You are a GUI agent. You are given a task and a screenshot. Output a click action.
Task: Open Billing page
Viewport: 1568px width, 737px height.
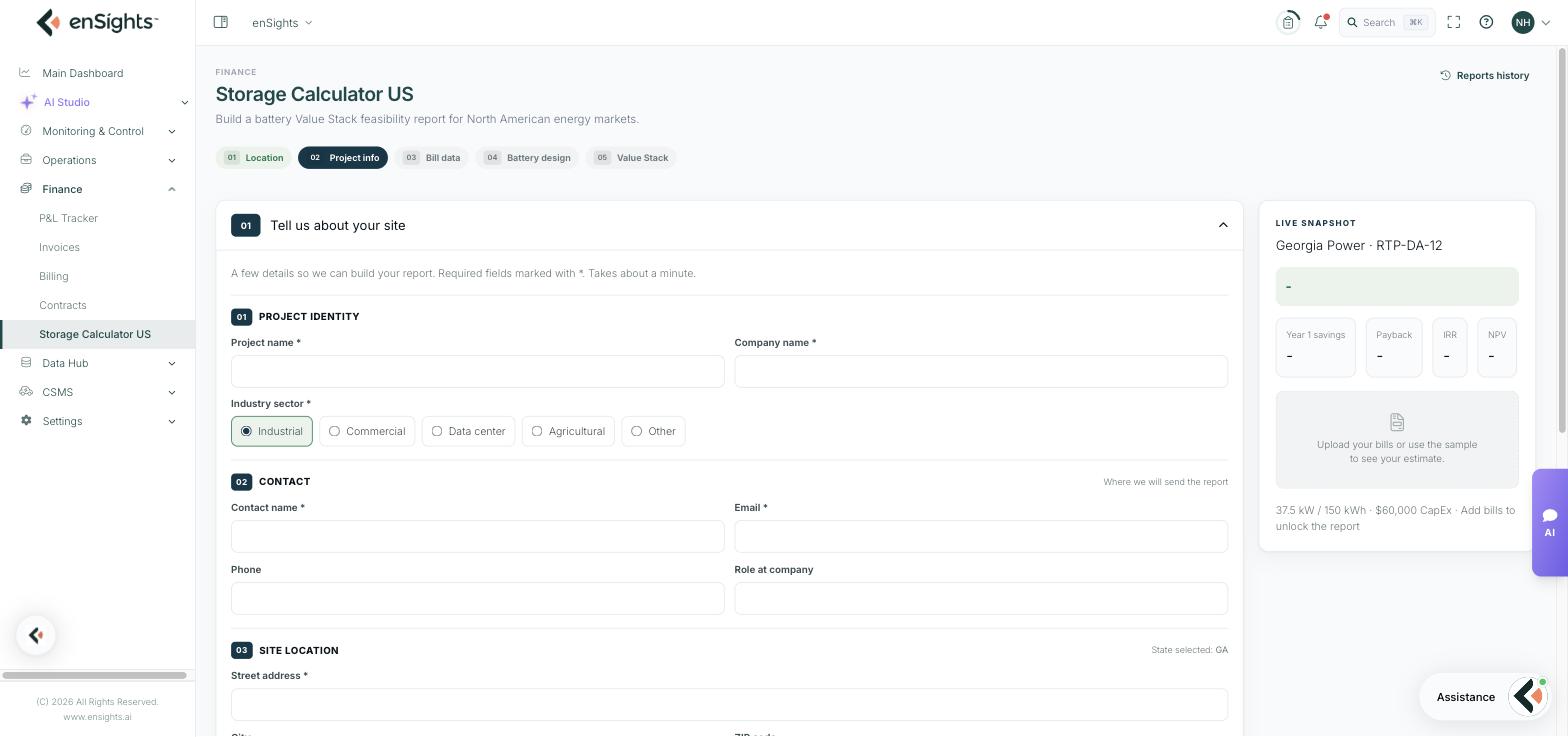click(54, 276)
